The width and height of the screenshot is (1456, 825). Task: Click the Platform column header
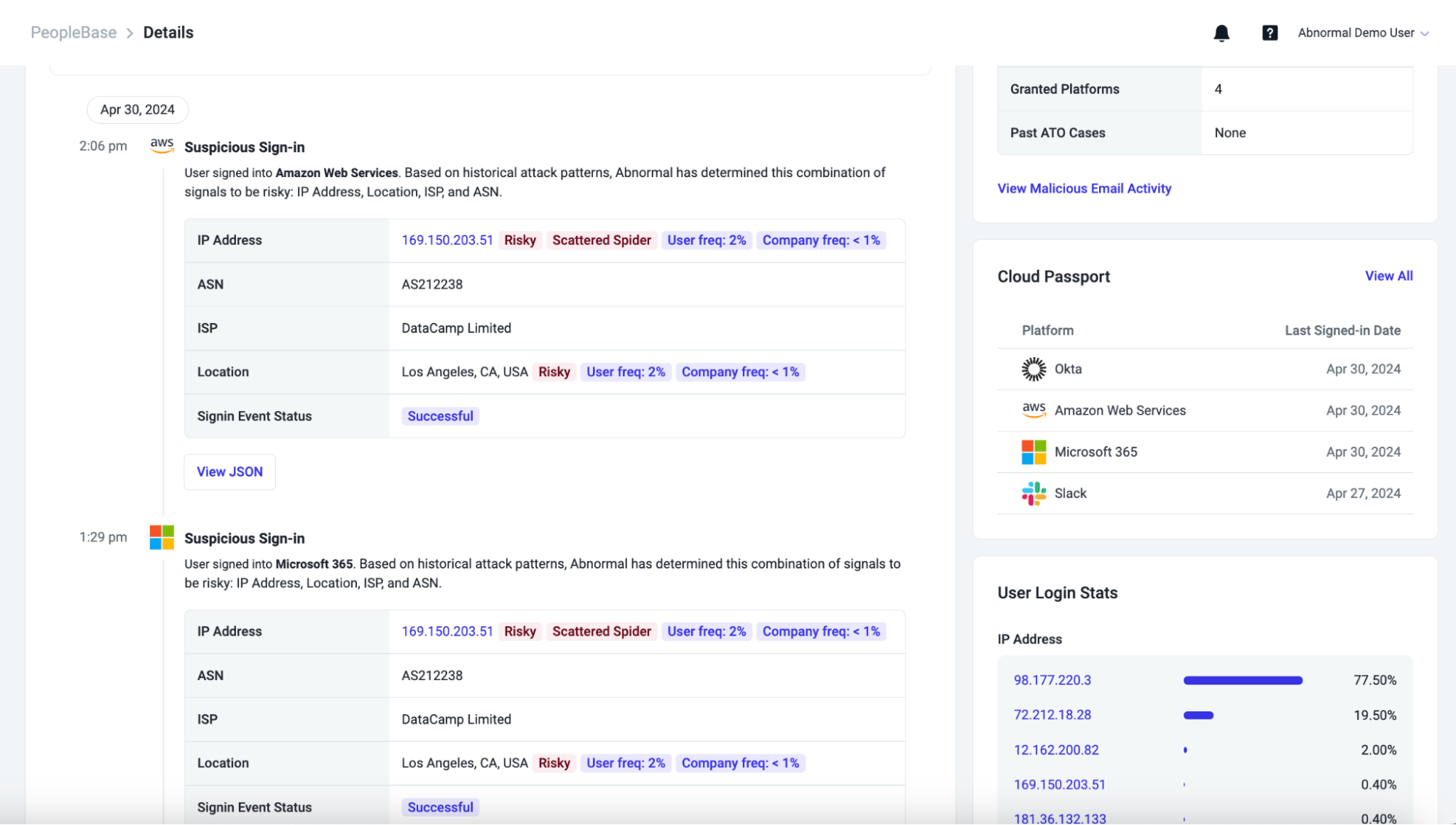pos(1047,331)
